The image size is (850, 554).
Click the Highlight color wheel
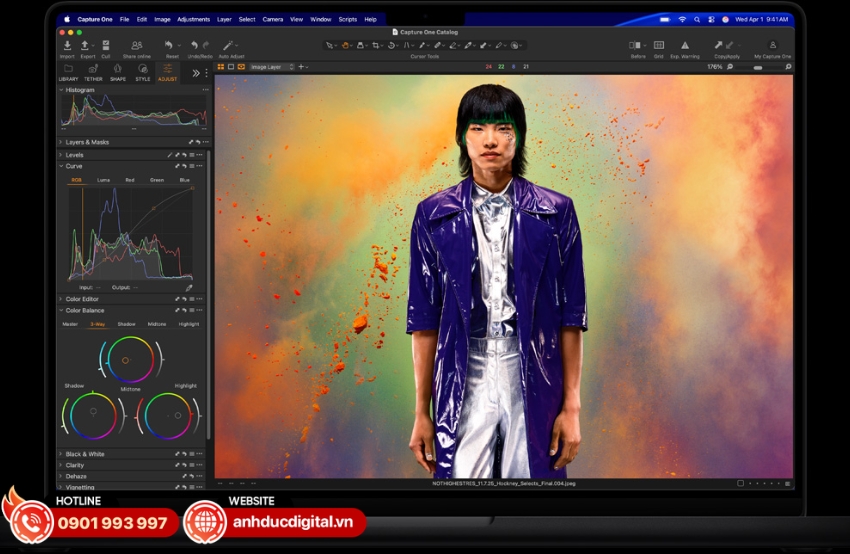click(168, 415)
